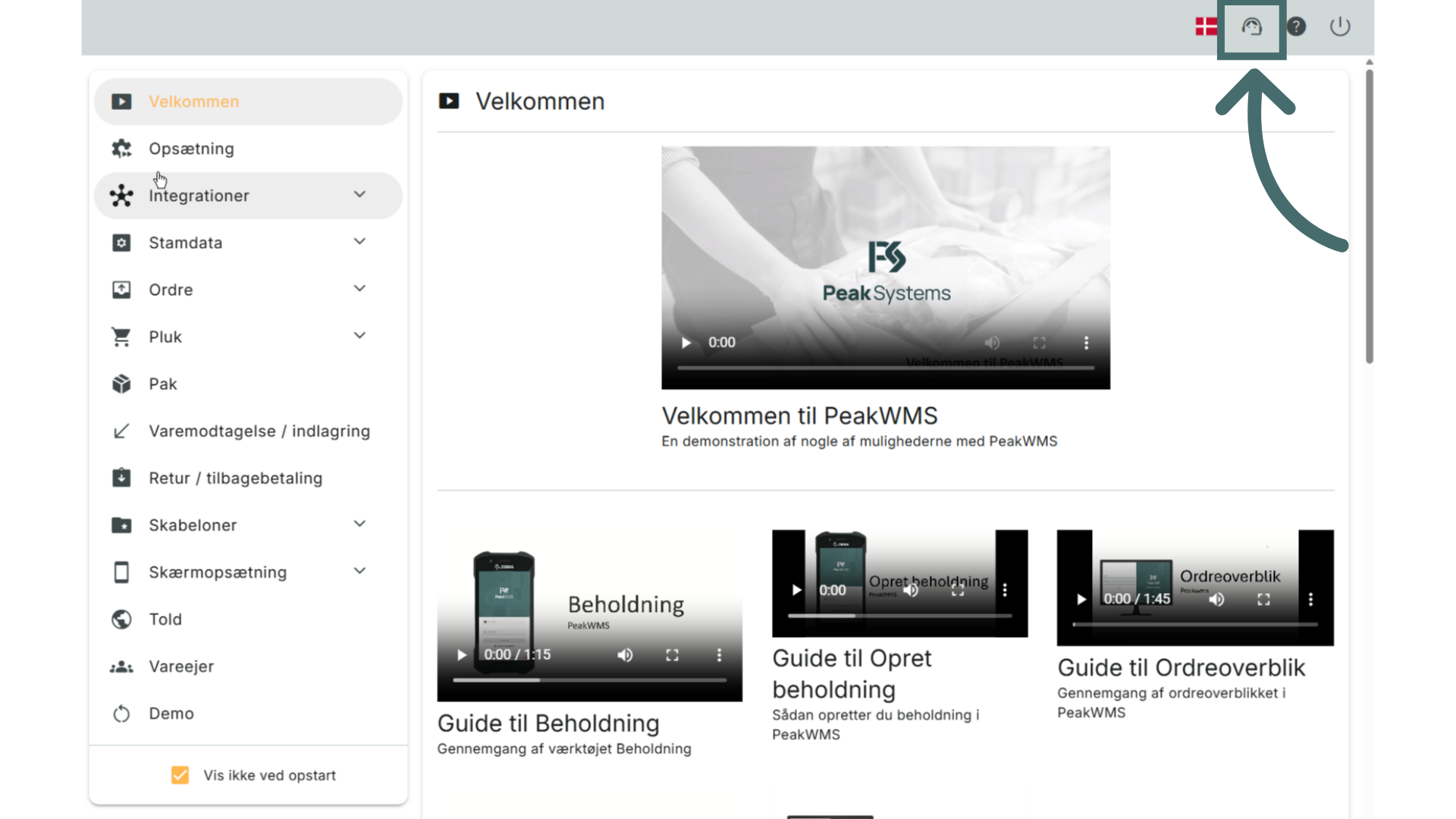Open Vareejer menu item
1456x819 pixels.
pos(248,667)
